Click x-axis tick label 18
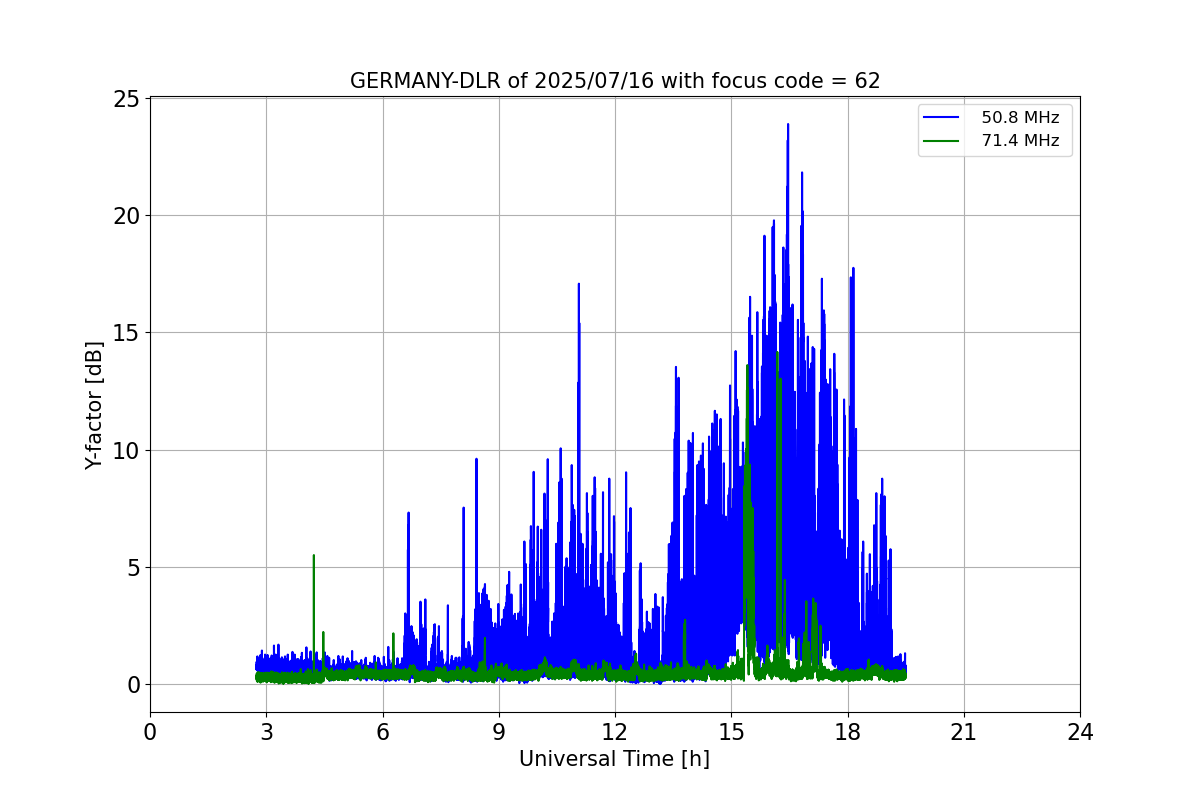This screenshot has height=800, width=1200. 848,732
